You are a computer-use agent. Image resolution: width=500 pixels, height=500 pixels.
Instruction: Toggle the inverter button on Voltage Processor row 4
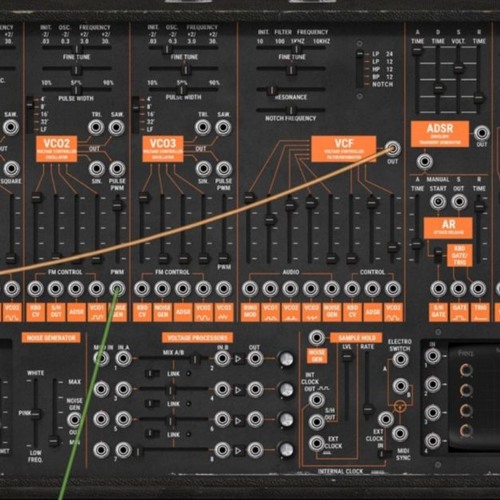238,390
